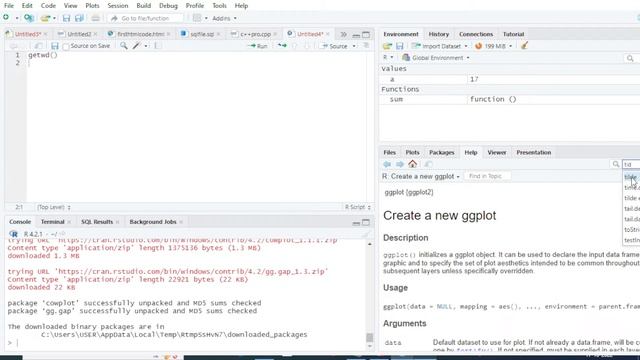Open the Code menu

pos(48,6)
